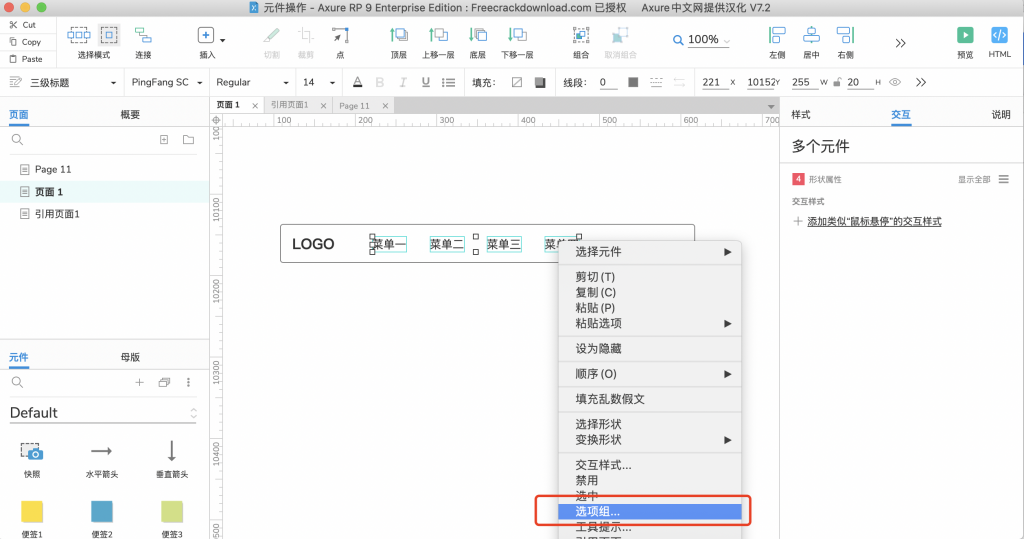The image size is (1024, 539).
Task: Select 引用页面1 in the pages list
Action: point(57,214)
